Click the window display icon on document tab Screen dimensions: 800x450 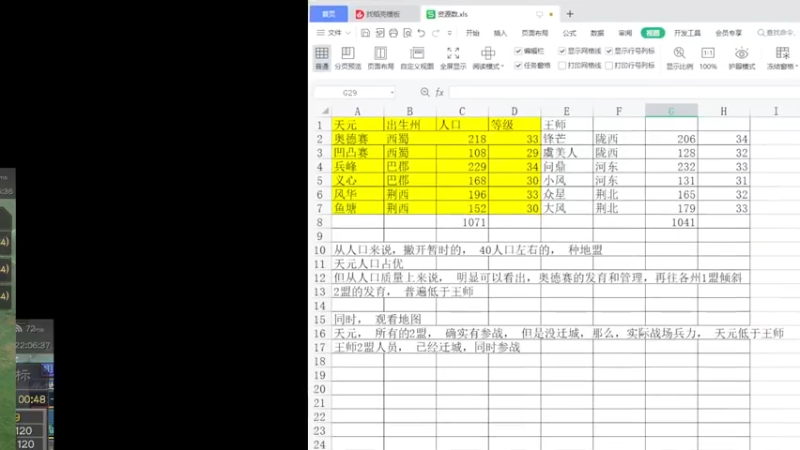tap(539, 14)
